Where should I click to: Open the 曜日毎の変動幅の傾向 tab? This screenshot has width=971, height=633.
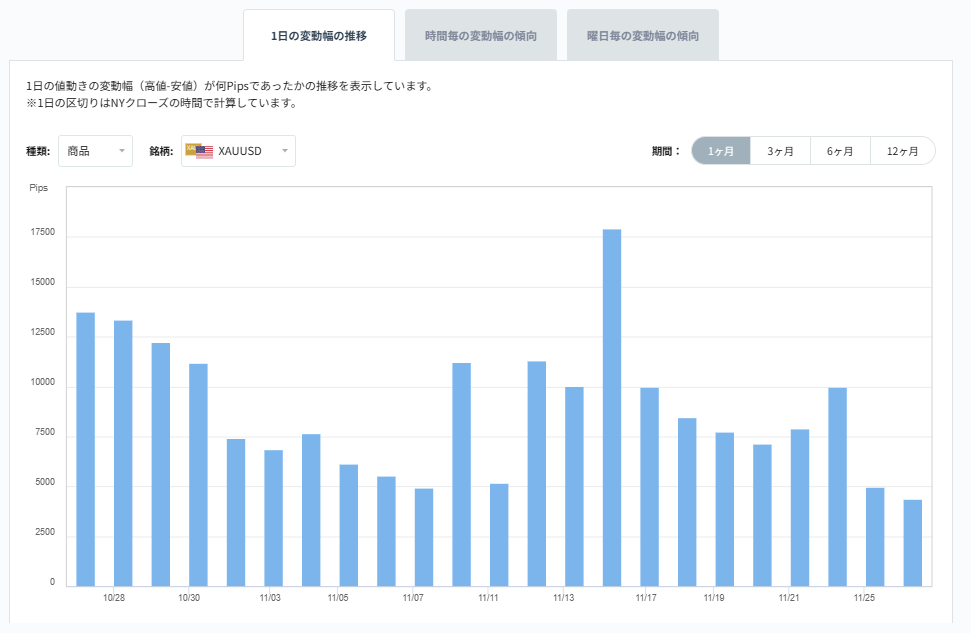pyautogui.click(x=641, y=33)
